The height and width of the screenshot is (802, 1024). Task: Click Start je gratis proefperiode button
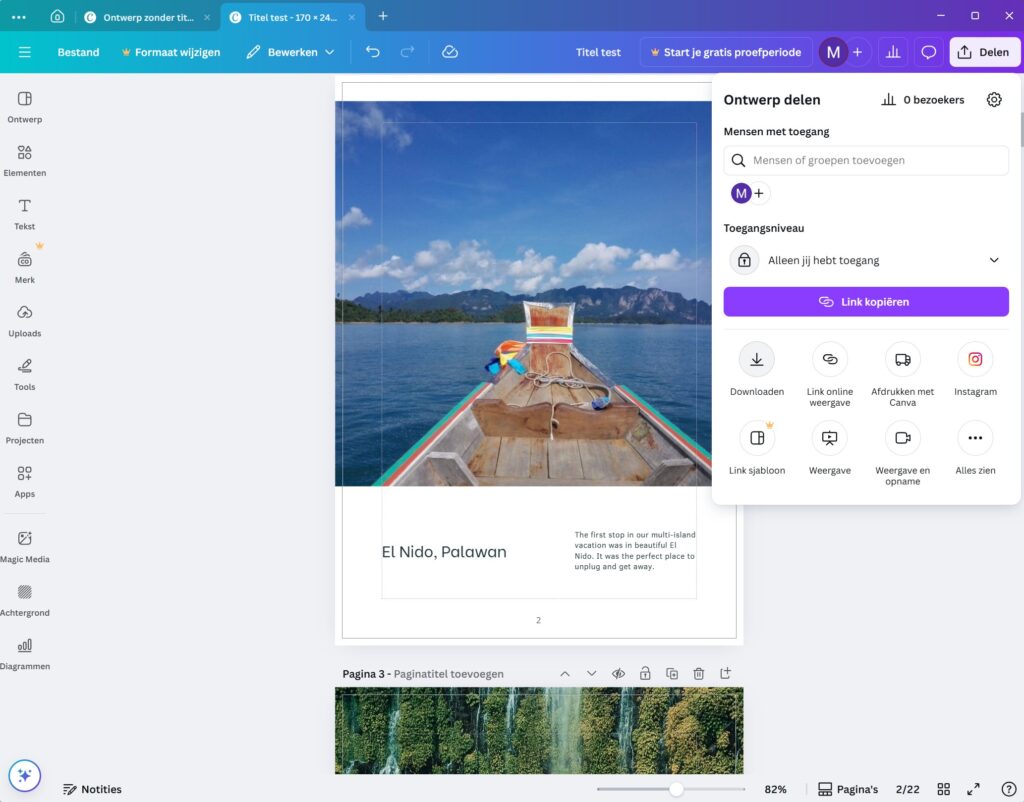(725, 52)
